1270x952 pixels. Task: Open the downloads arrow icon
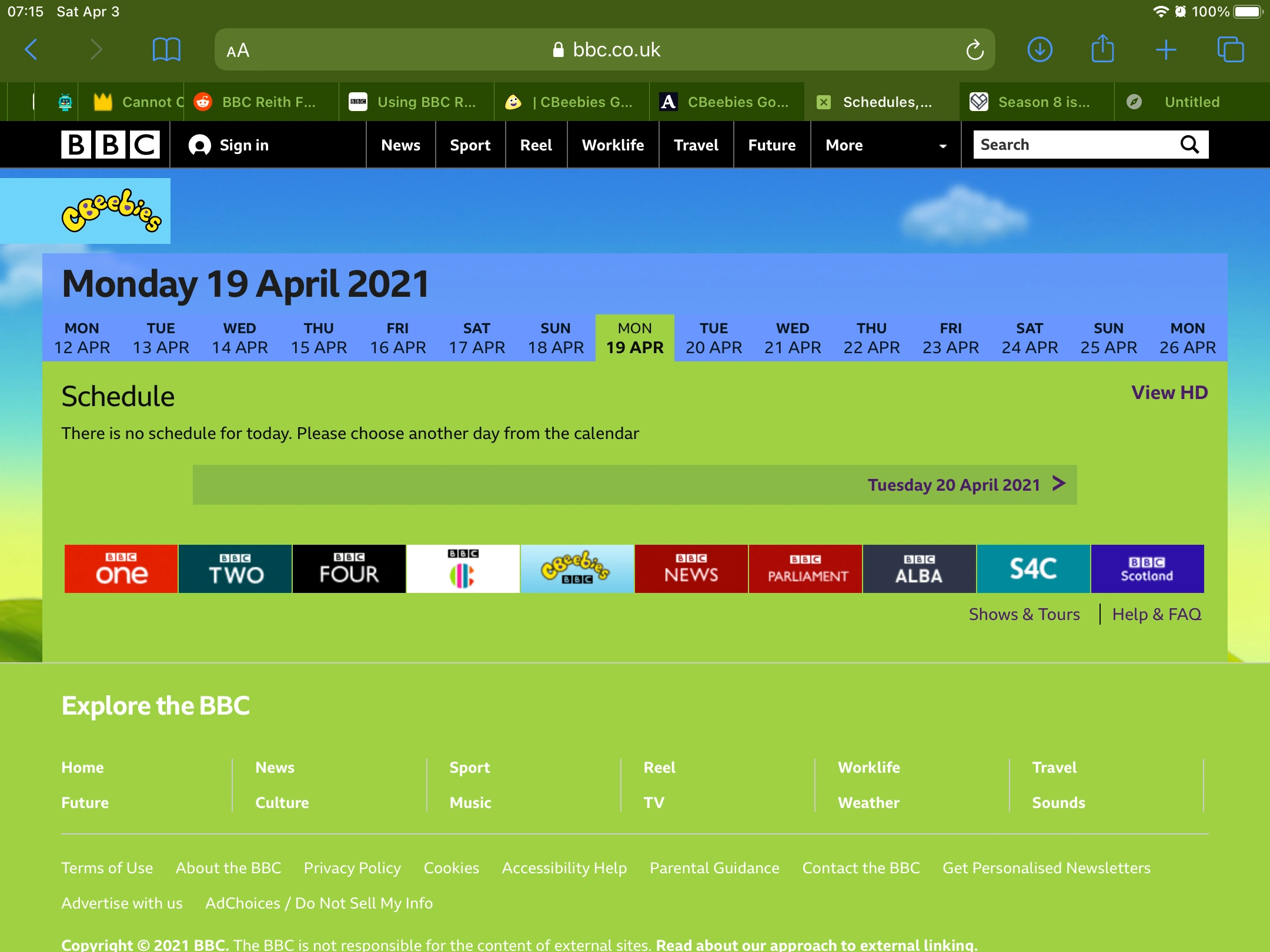coord(1040,50)
